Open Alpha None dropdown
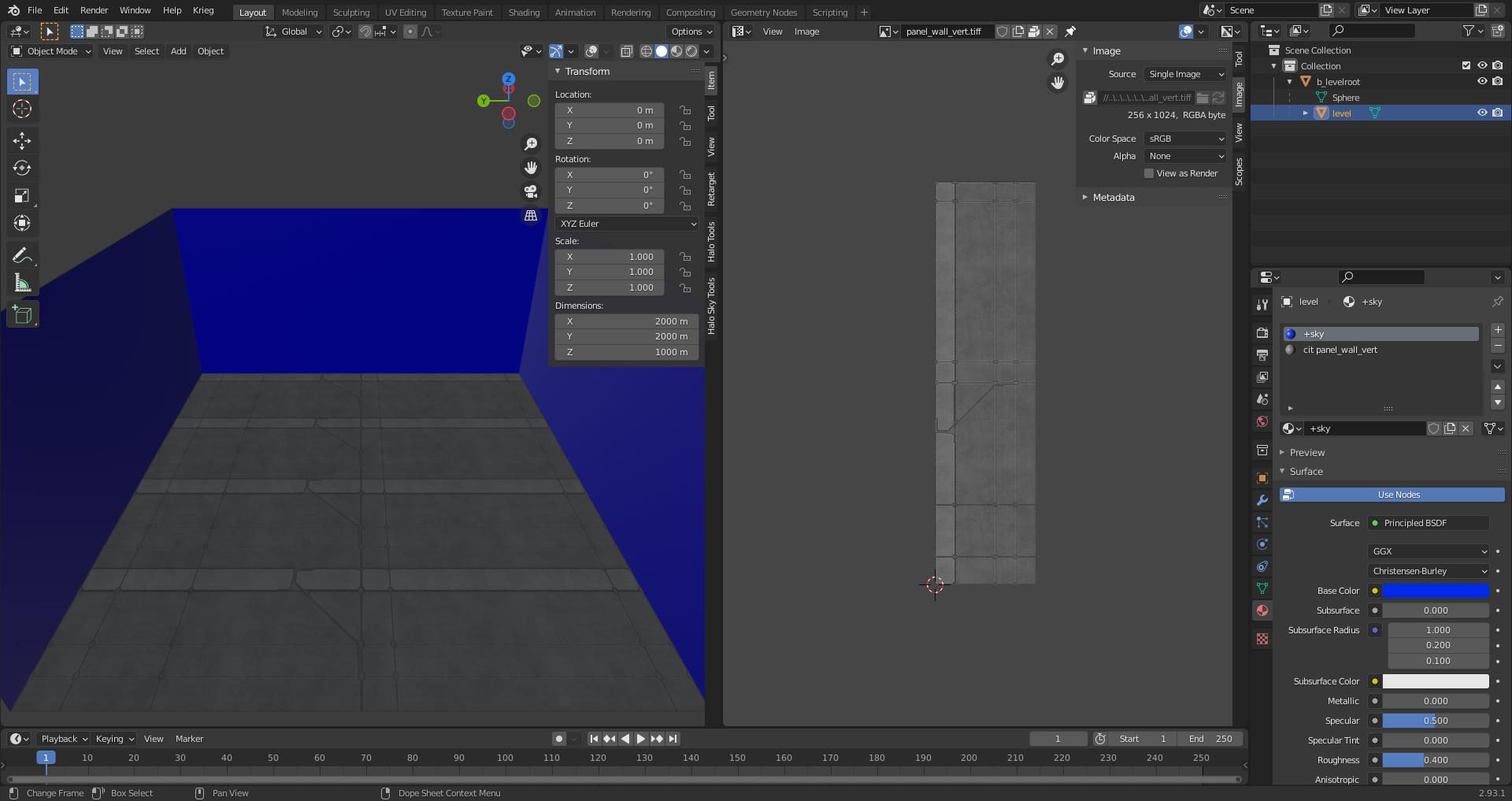Viewport: 1512px width, 801px height. tap(1185, 156)
